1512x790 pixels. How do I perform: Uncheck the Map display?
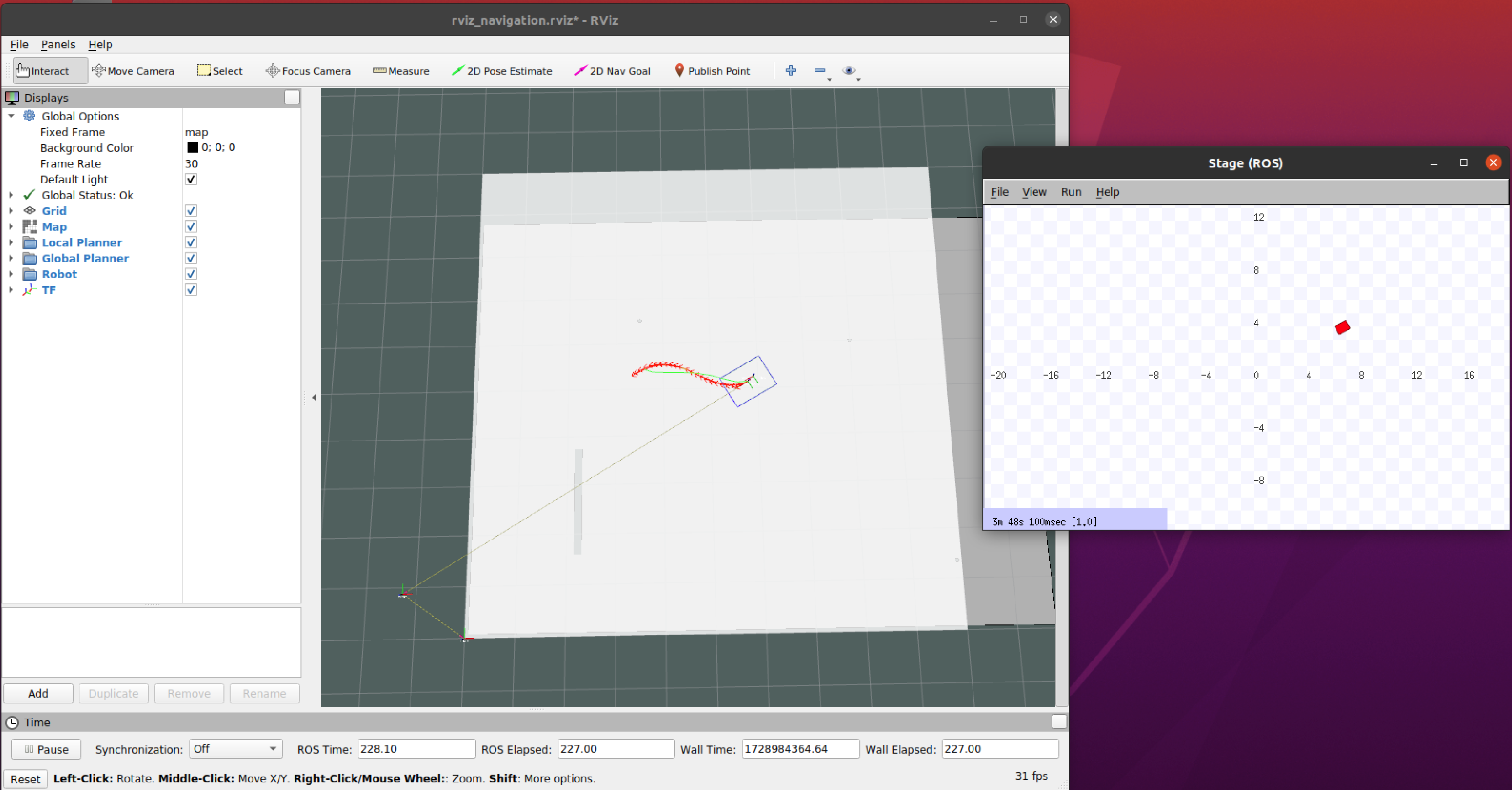pyautogui.click(x=191, y=226)
